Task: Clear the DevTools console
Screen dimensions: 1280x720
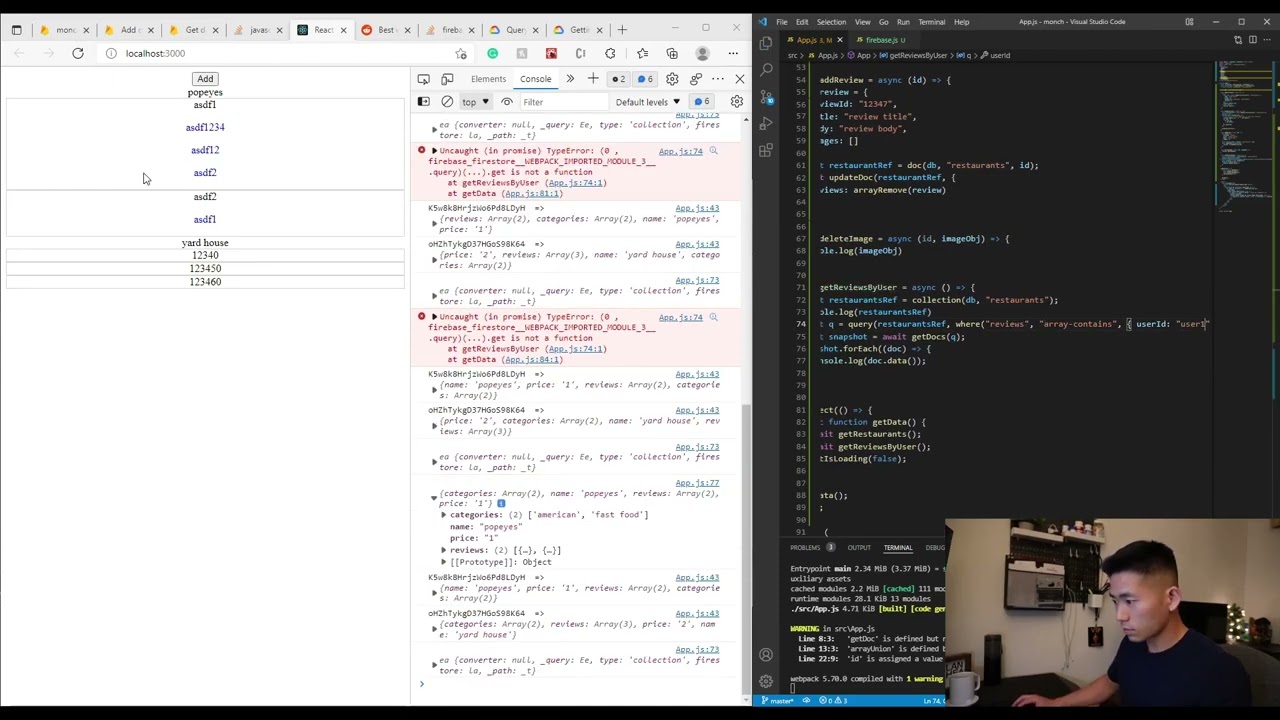Action: pyautogui.click(x=447, y=102)
